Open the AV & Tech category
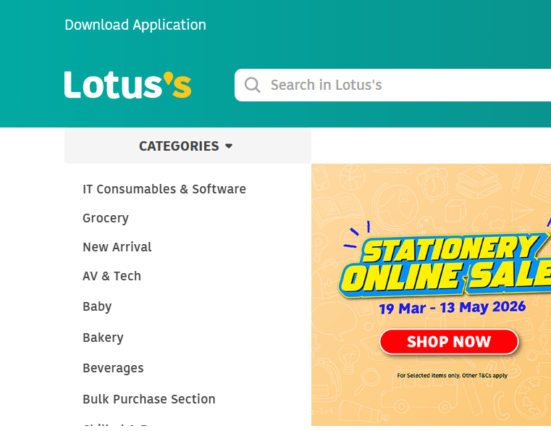 (x=112, y=276)
